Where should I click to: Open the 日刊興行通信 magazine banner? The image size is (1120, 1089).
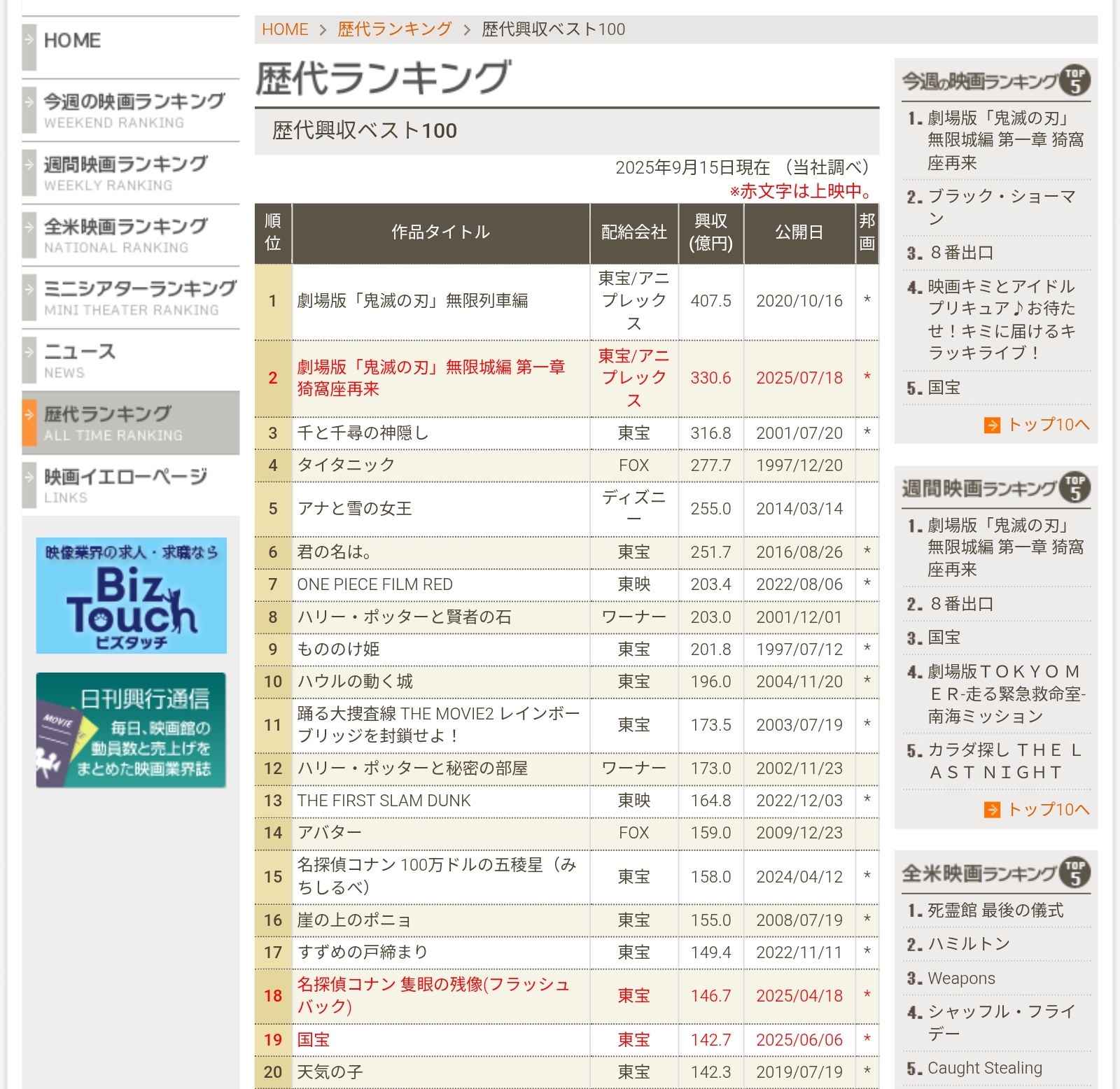(132, 730)
